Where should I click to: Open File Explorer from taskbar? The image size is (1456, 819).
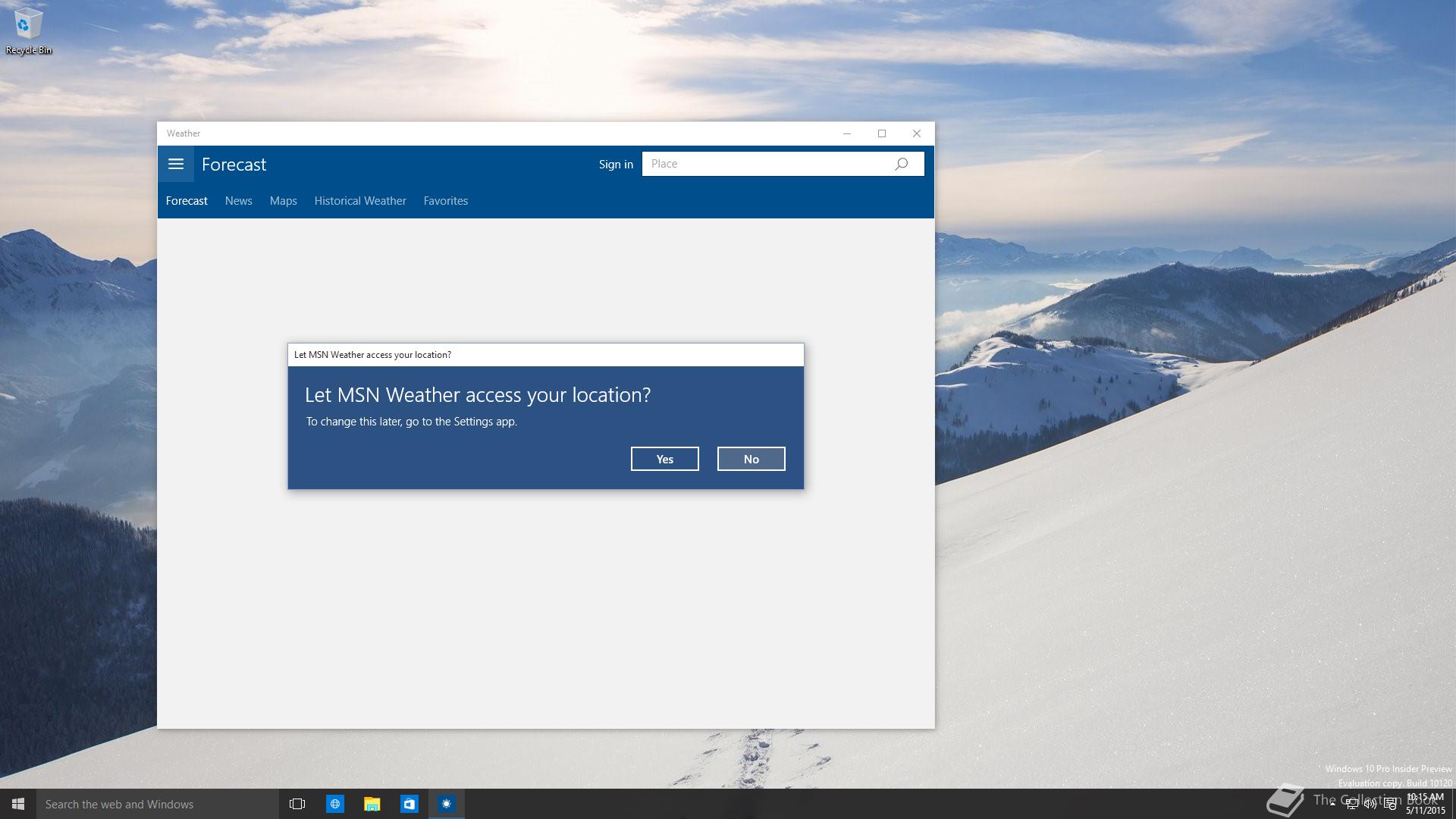pyautogui.click(x=372, y=804)
